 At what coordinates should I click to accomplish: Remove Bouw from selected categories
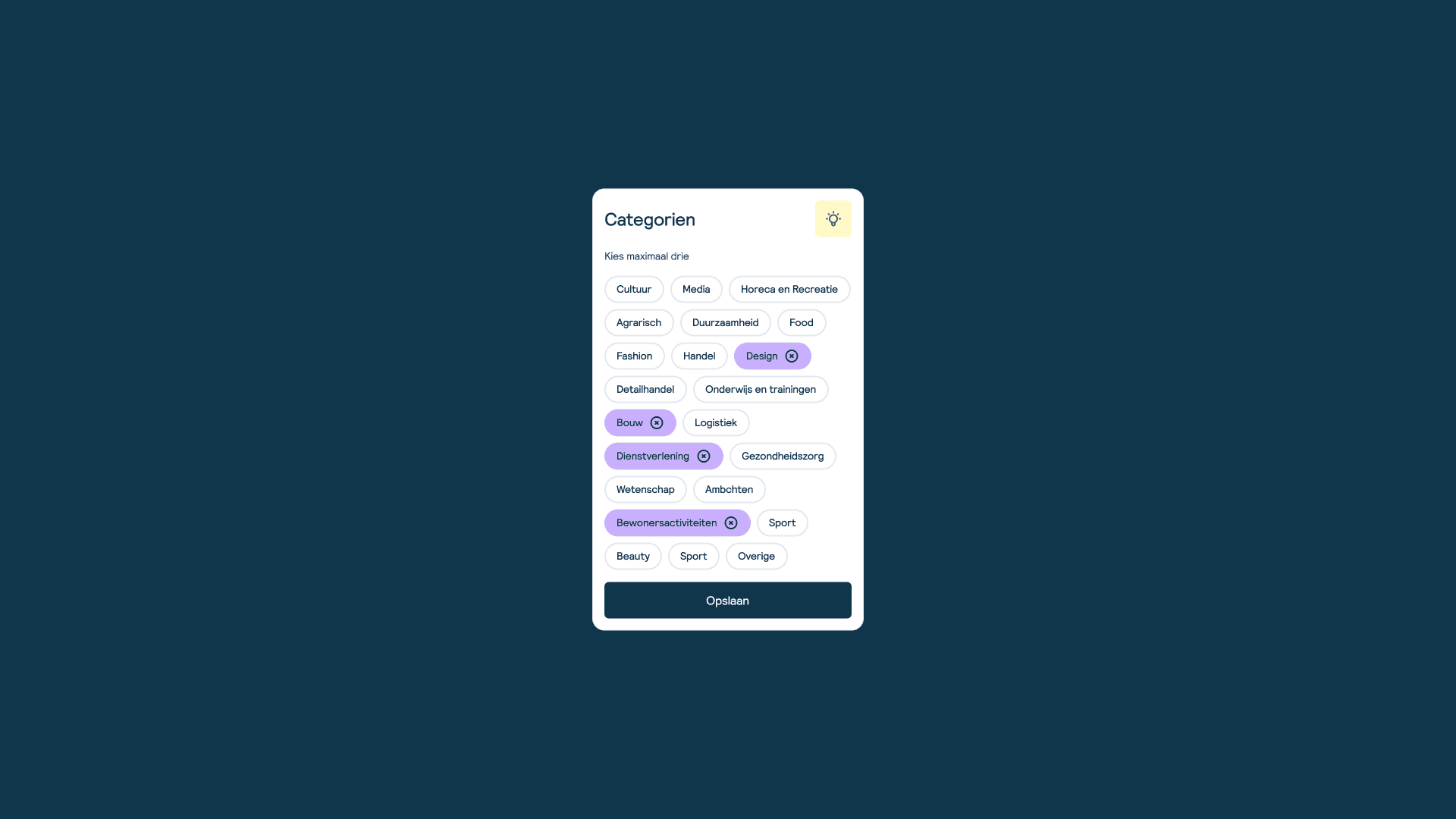(657, 422)
